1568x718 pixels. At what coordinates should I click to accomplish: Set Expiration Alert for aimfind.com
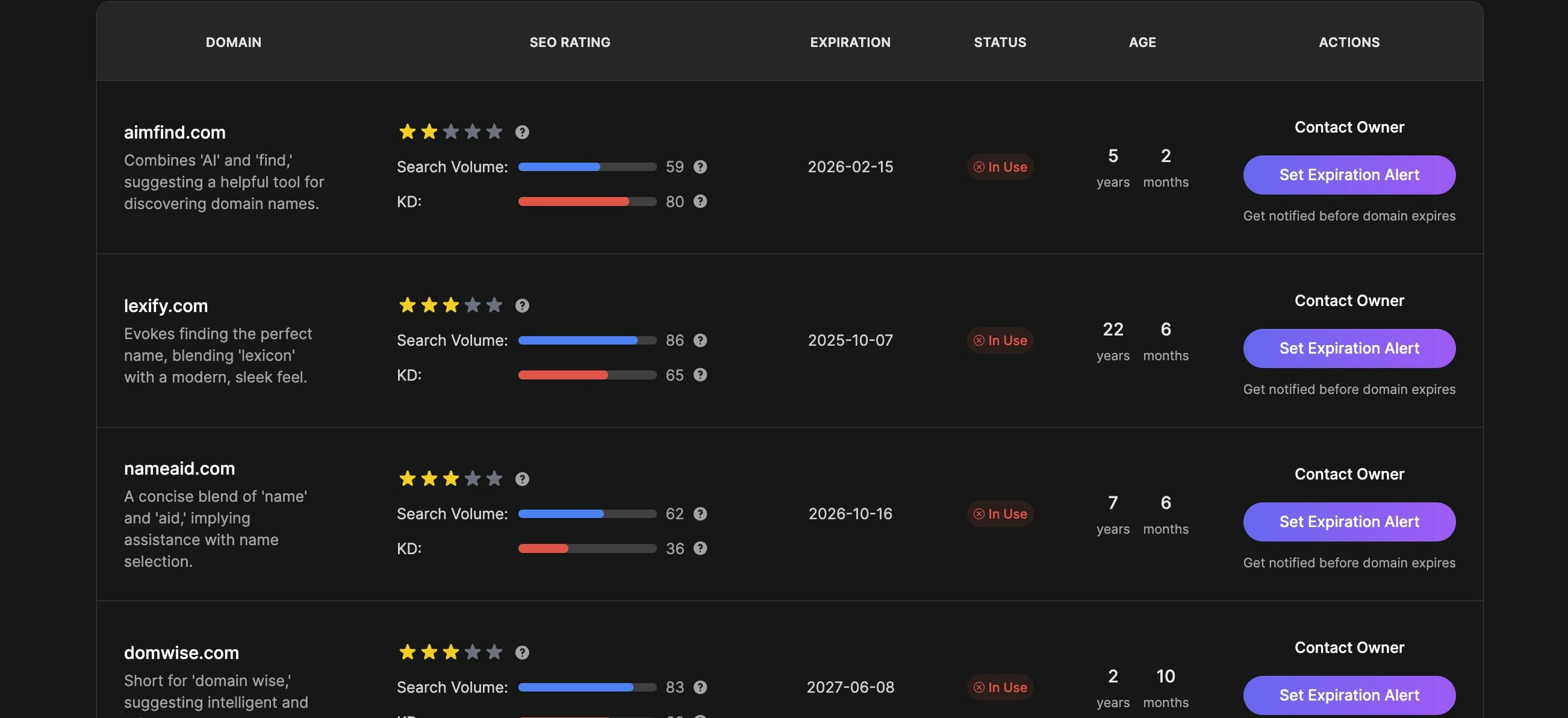point(1348,175)
